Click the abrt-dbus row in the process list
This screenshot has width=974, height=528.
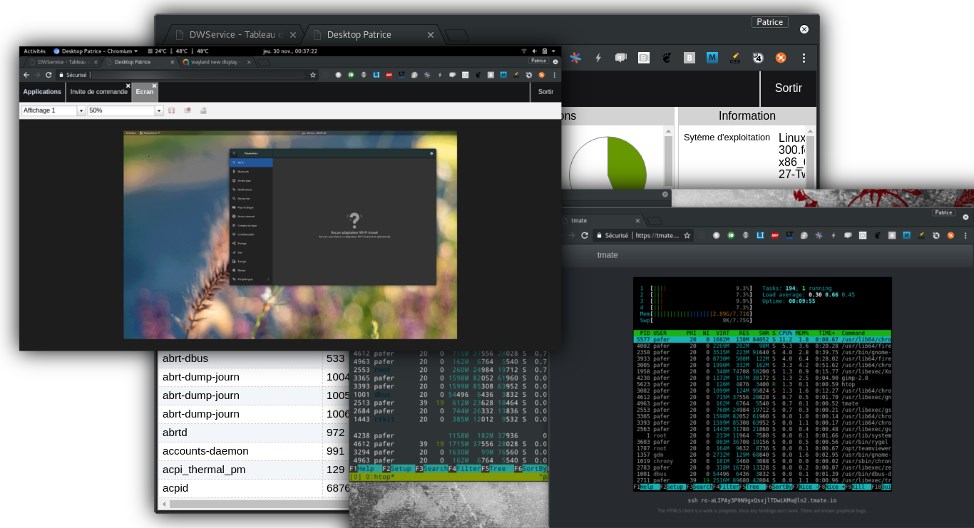(253, 358)
